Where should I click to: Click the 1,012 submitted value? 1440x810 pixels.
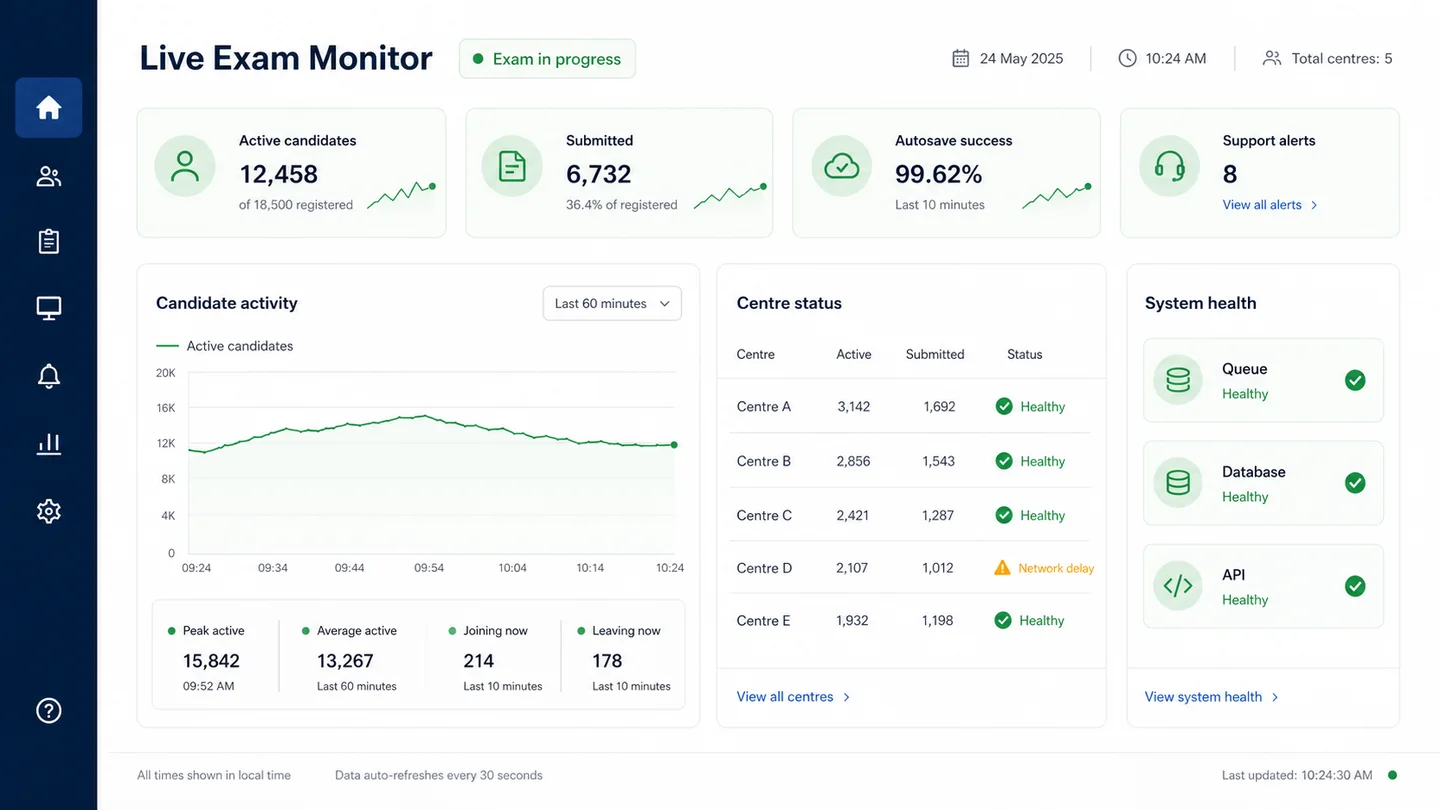pyautogui.click(x=938, y=568)
